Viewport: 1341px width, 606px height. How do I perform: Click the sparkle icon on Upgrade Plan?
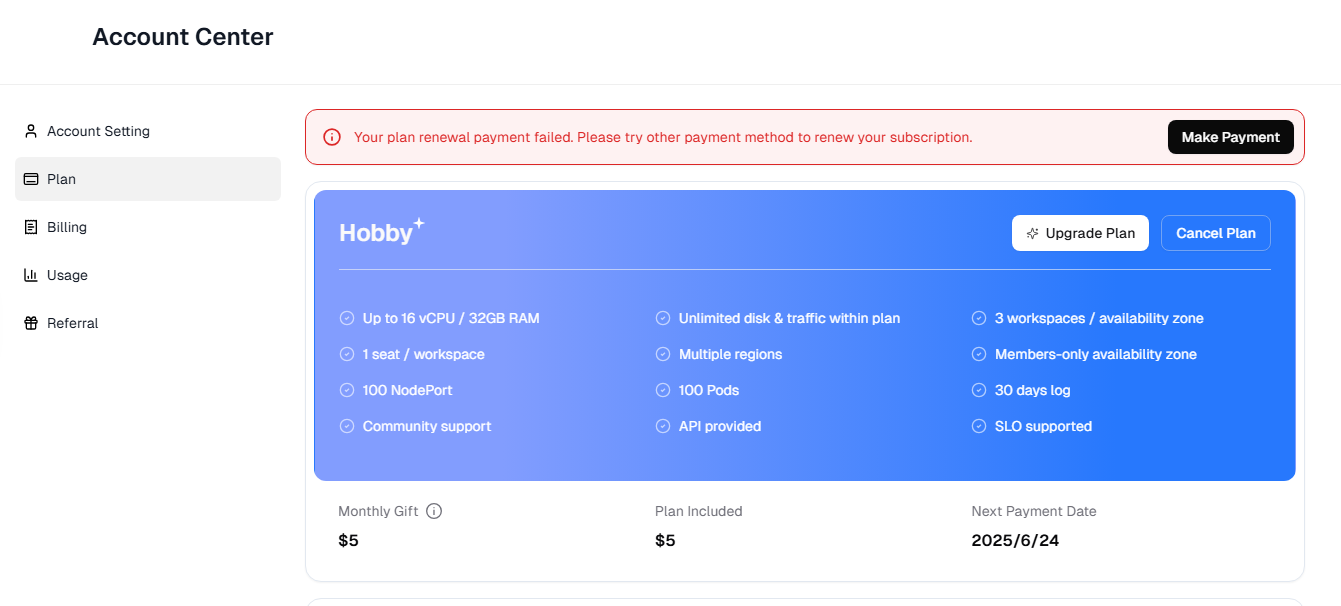tap(1033, 233)
